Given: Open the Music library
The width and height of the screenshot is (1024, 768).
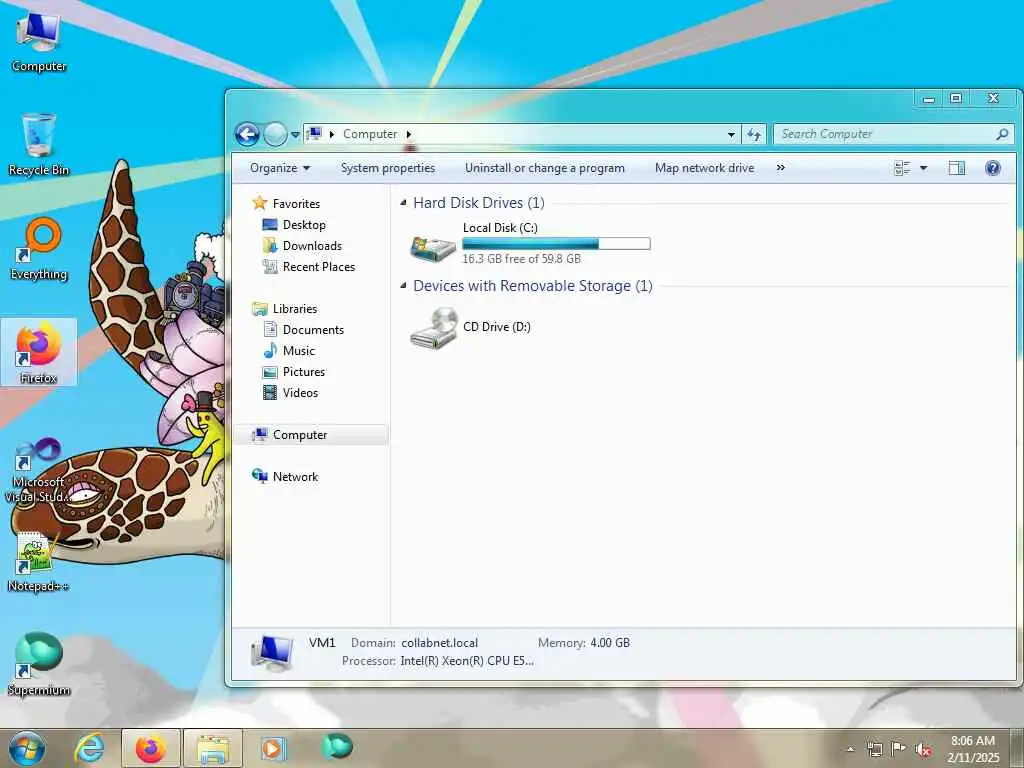Looking at the screenshot, I should (x=298, y=351).
